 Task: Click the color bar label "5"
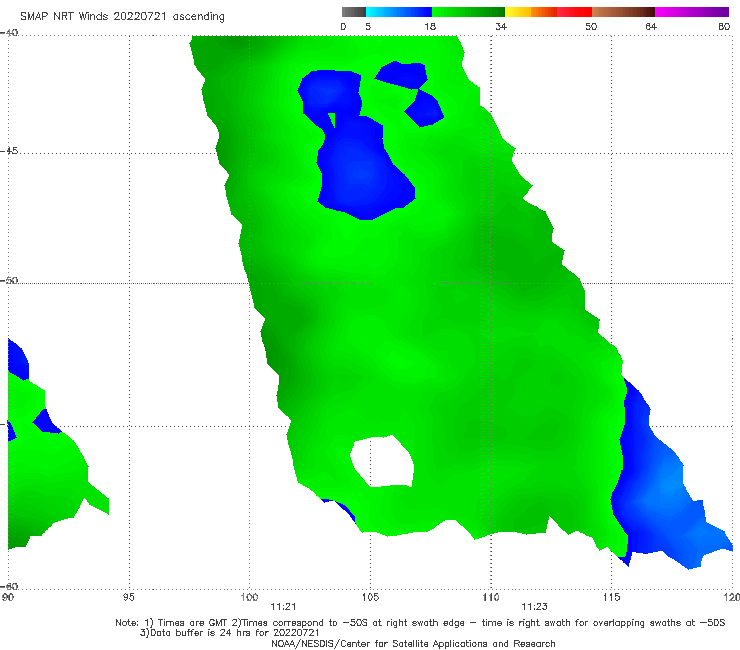(368, 27)
